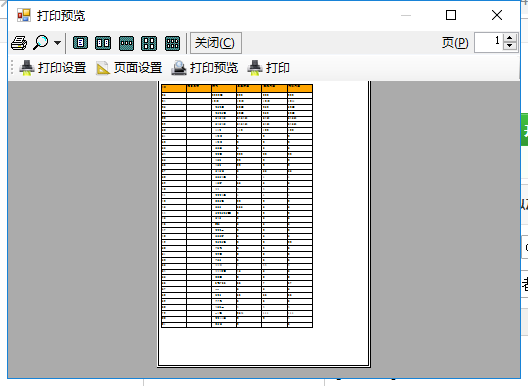Open 页面设置 page setup

pos(129,68)
